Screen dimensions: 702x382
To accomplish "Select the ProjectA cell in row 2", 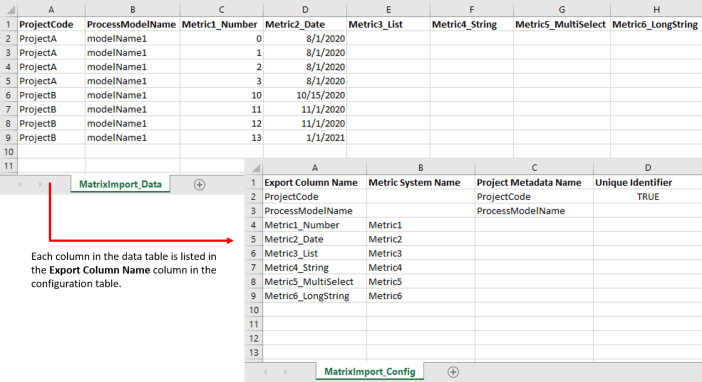I will coord(51,39).
